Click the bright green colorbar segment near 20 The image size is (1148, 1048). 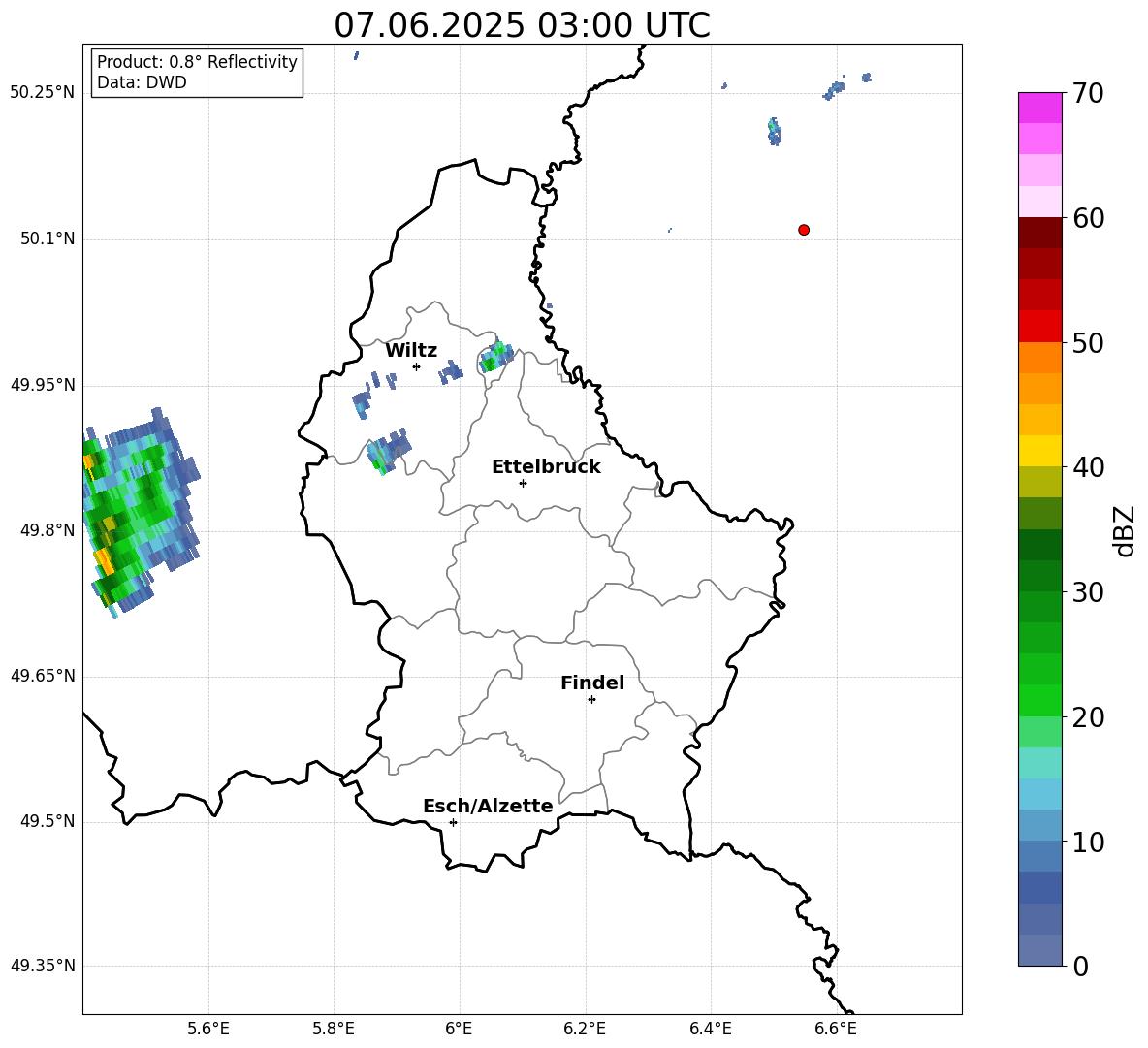[x=1040, y=700]
